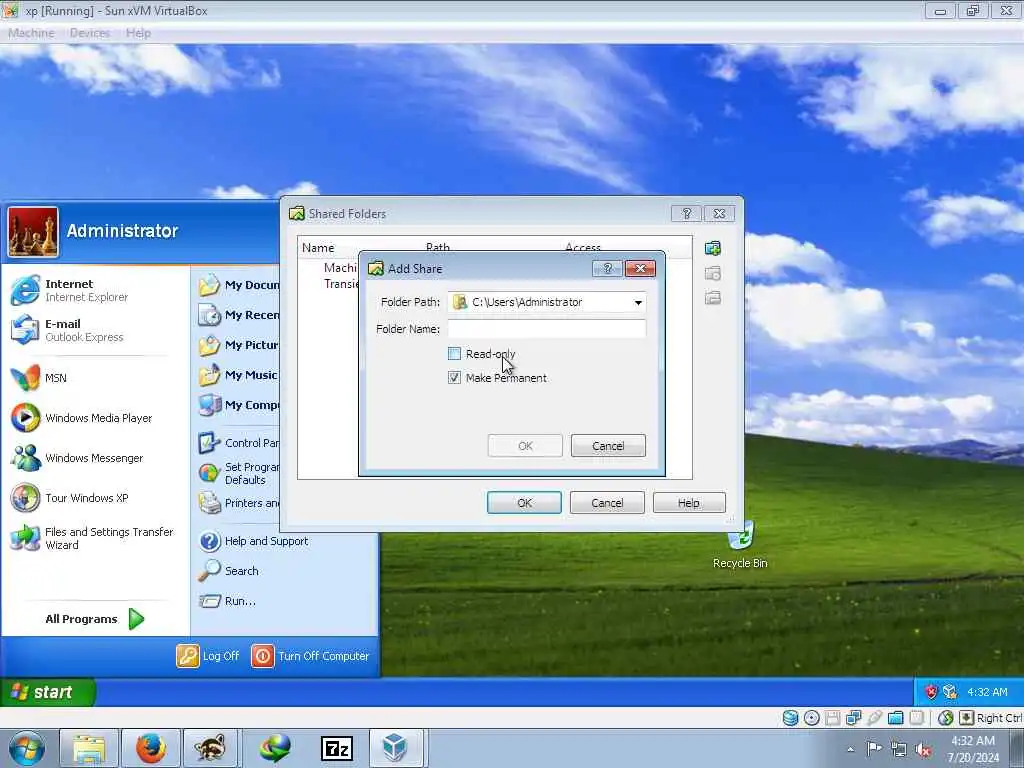The image size is (1024, 768).
Task: Expand All Programs arrow in Start menu
Action: click(x=136, y=618)
